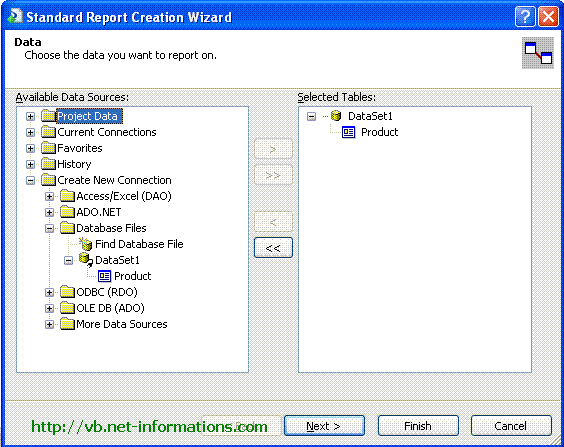Click the DataSet1 cylinder icon in Selected Tables
Screen dimensions: 564x447
point(336,116)
